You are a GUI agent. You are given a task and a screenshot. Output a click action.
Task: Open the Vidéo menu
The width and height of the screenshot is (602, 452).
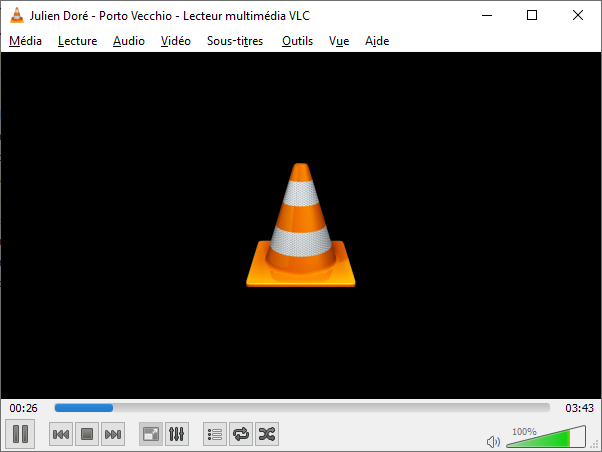click(175, 41)
